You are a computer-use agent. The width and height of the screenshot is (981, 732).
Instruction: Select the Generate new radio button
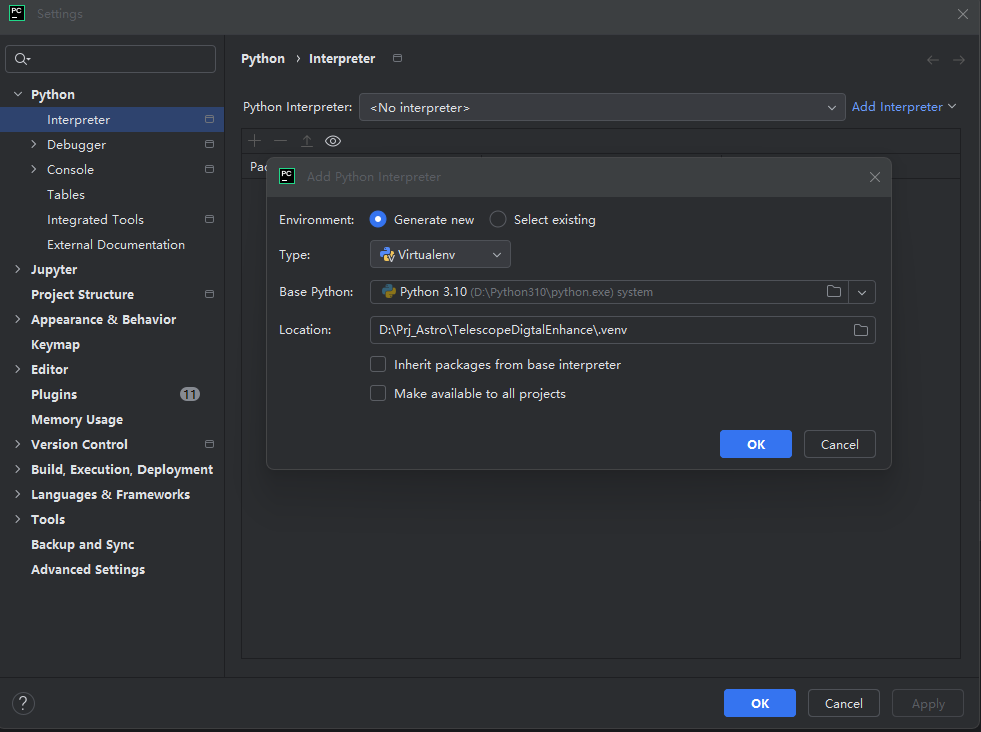pyautogui.click(x=378, y=219)
